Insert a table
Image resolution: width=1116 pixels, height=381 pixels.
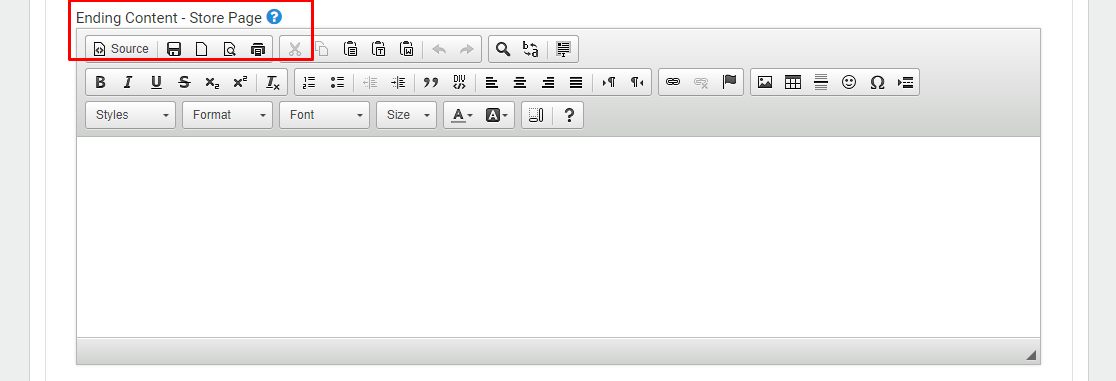pyautogui.click(x=793, y=82)
